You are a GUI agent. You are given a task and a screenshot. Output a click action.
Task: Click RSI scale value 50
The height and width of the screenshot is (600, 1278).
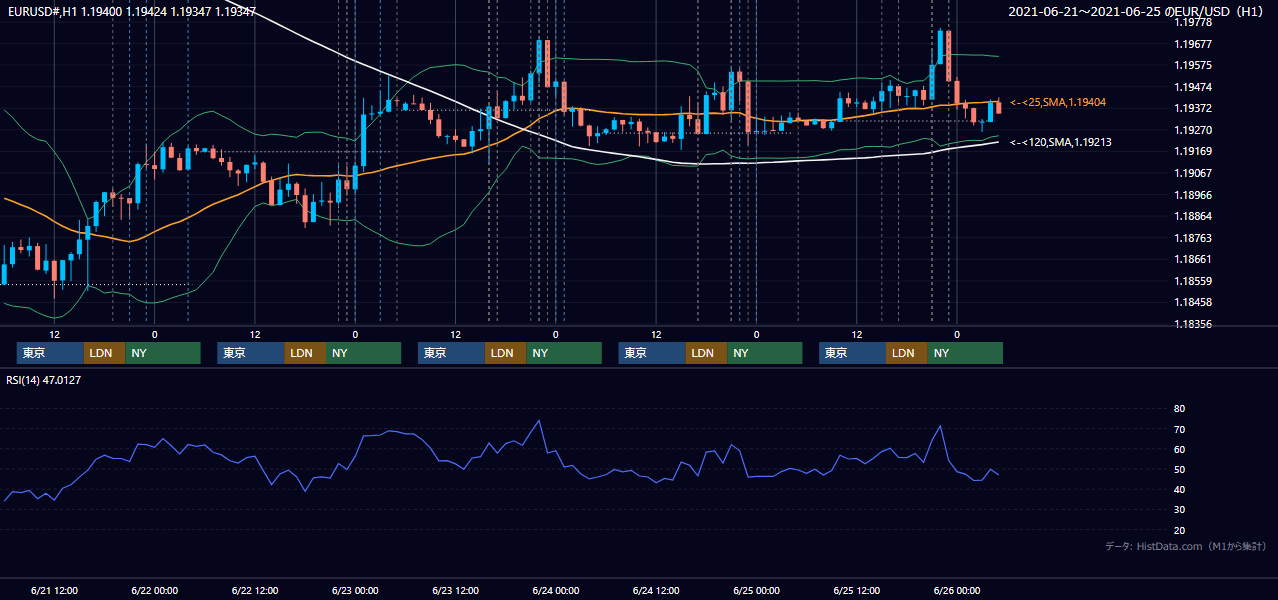pyautogui.click(x=1179, y=469)
